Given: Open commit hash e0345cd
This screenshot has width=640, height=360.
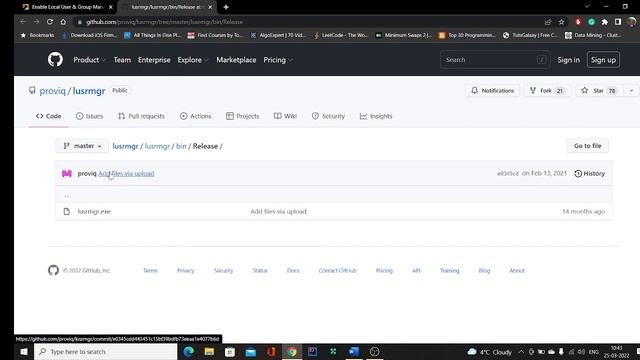Looking at the screenshot, I should pyautogui.click(x=508, y=173).
